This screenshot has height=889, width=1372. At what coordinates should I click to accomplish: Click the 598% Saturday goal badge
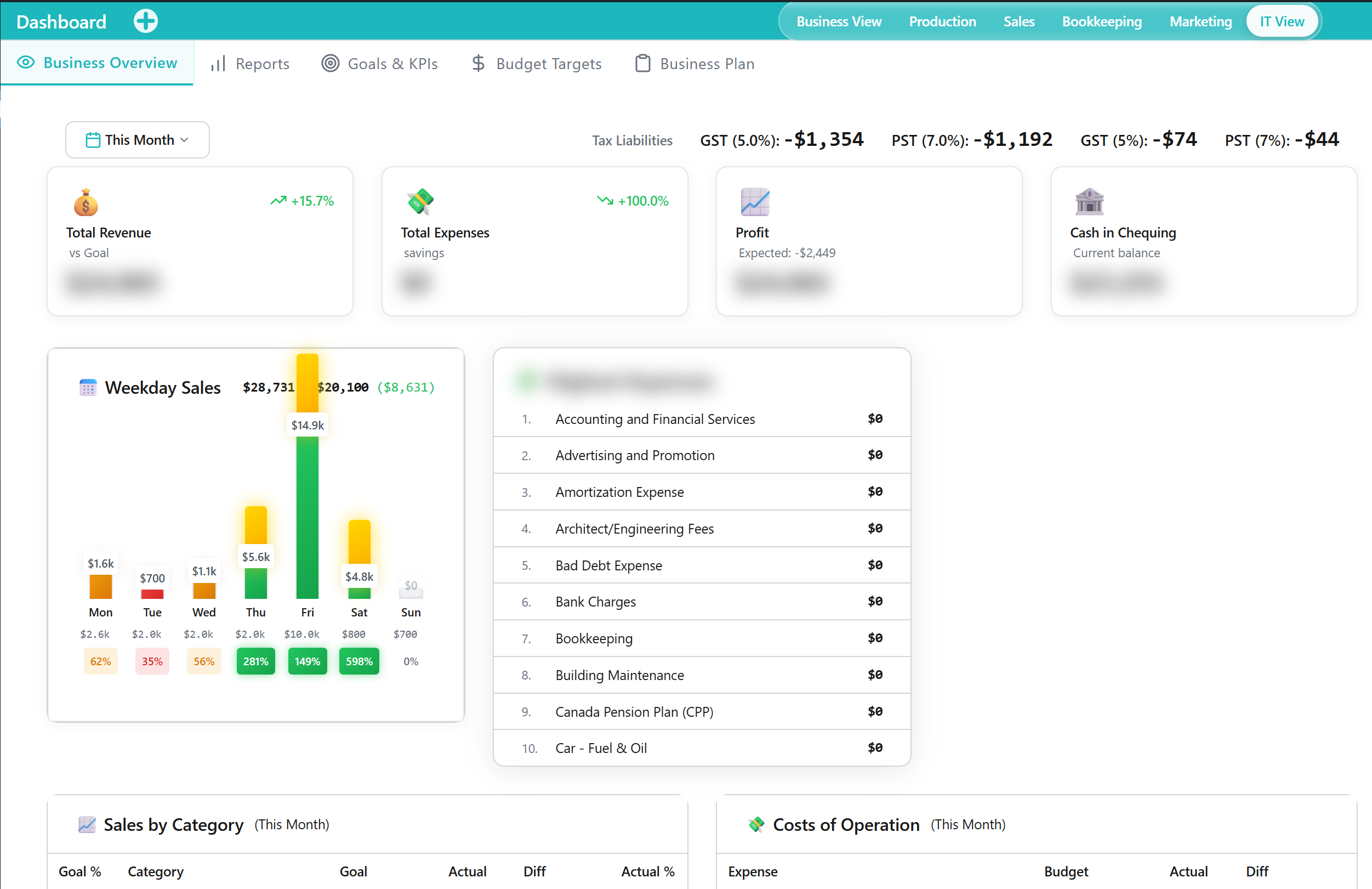[359, 661]
